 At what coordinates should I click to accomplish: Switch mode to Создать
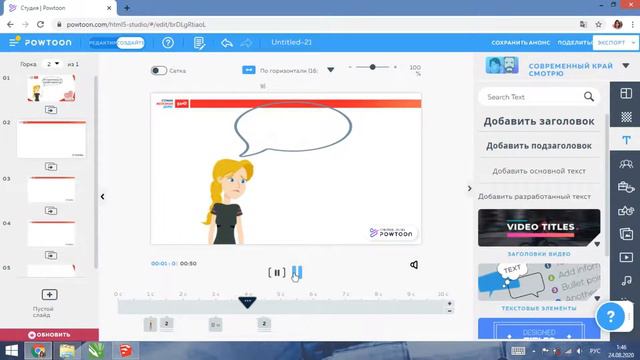pyautogui.click(x=131, y=43)
